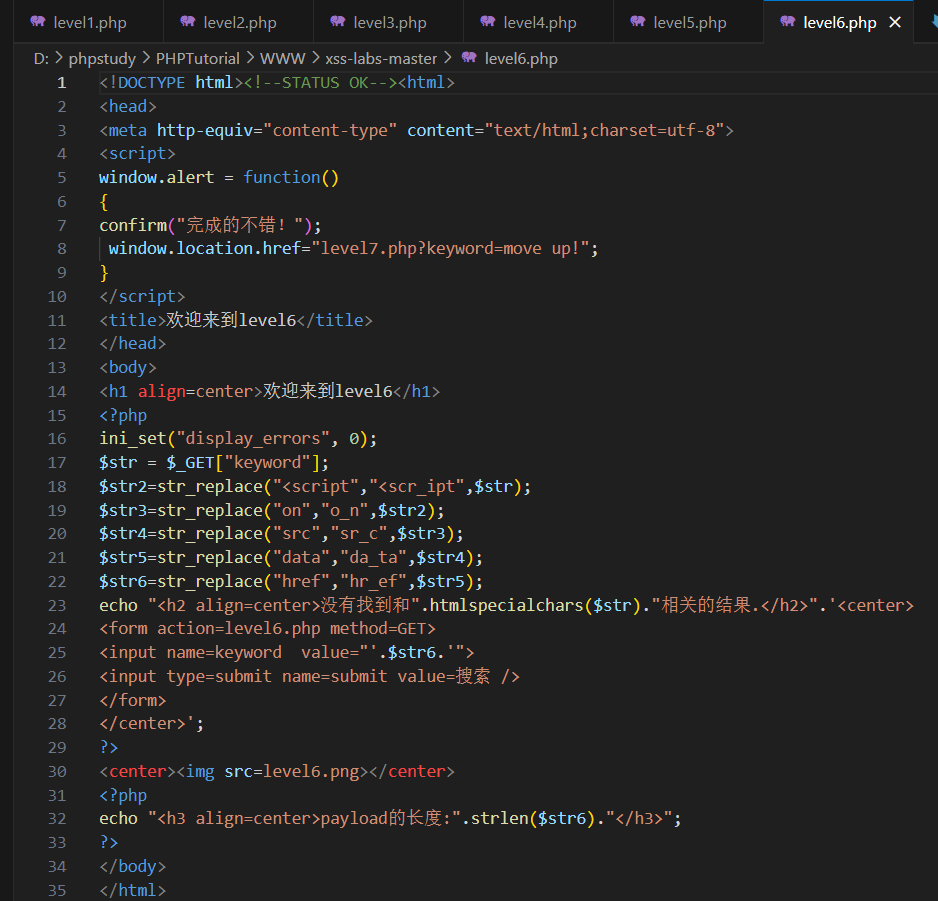Click the '<script>' opening tag on line 4

point(138,154)
